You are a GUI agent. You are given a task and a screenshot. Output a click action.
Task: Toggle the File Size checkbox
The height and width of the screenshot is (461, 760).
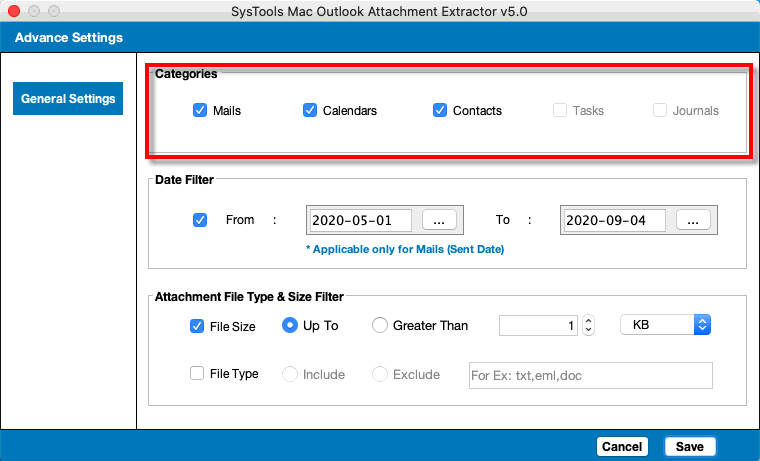[x=197, y=326]
